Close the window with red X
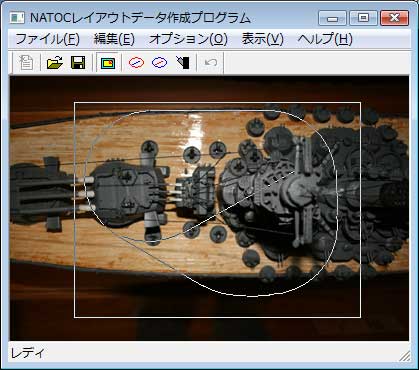 pyautogui.click(x=394, y=18)
